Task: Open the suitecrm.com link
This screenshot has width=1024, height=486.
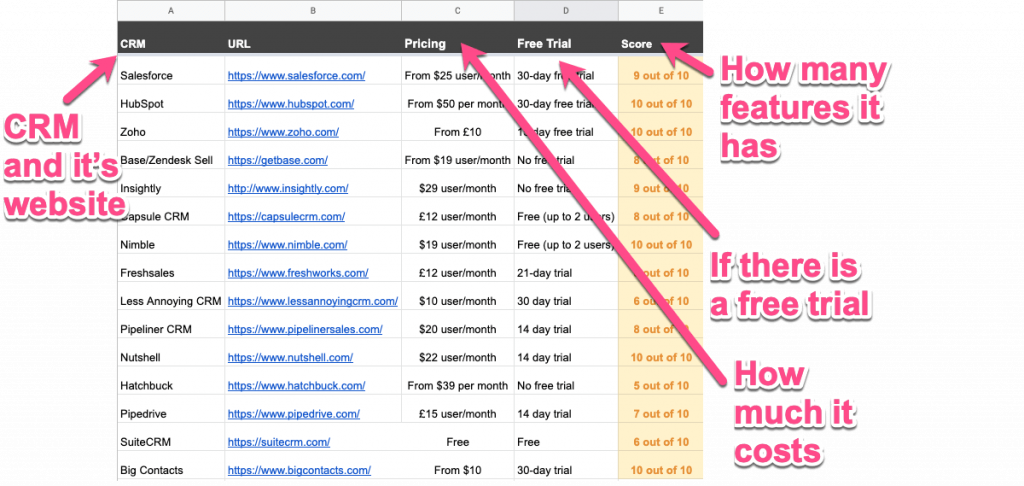Action: coord(279,442)
